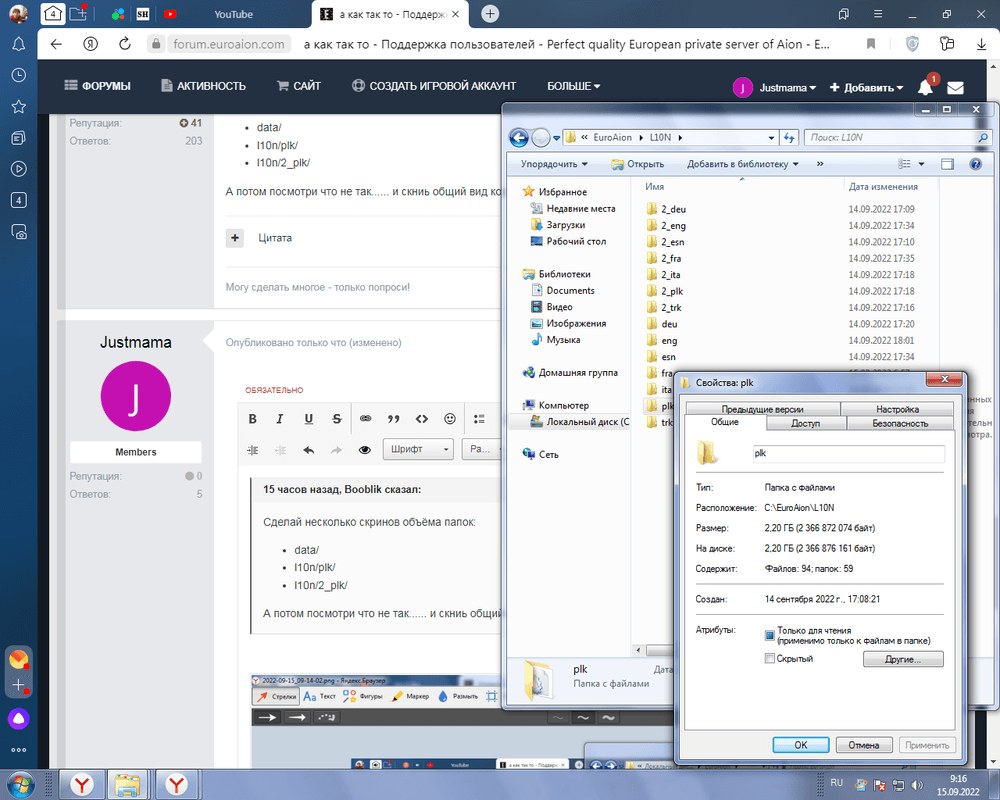Viewport: 1000px width, 800px height.
Task: Click the strikethrough icon in the editor
Action: [336, 419]
